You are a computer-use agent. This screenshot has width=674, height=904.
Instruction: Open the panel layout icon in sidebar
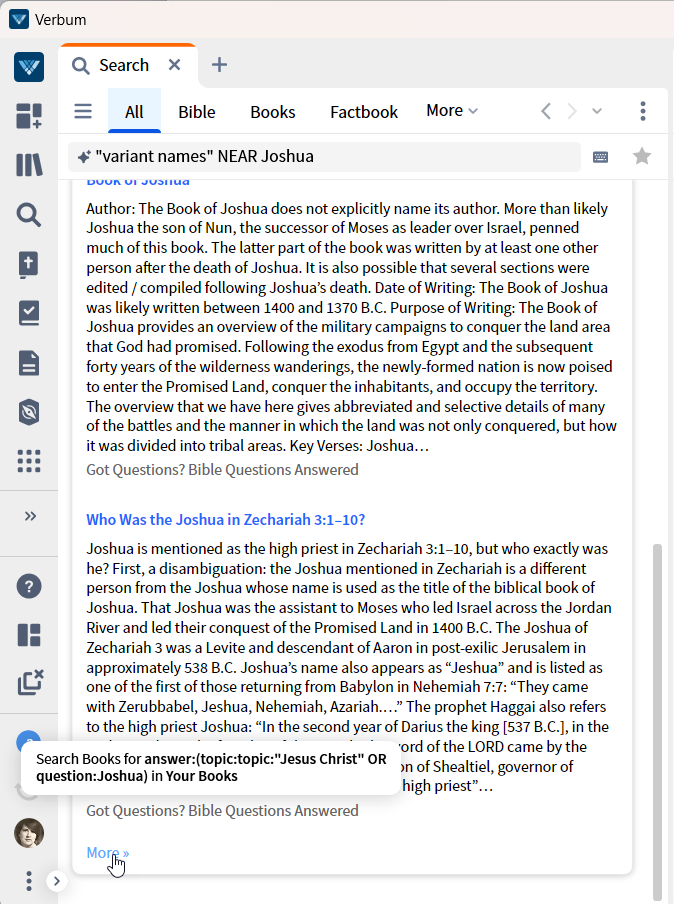[29, 635]
